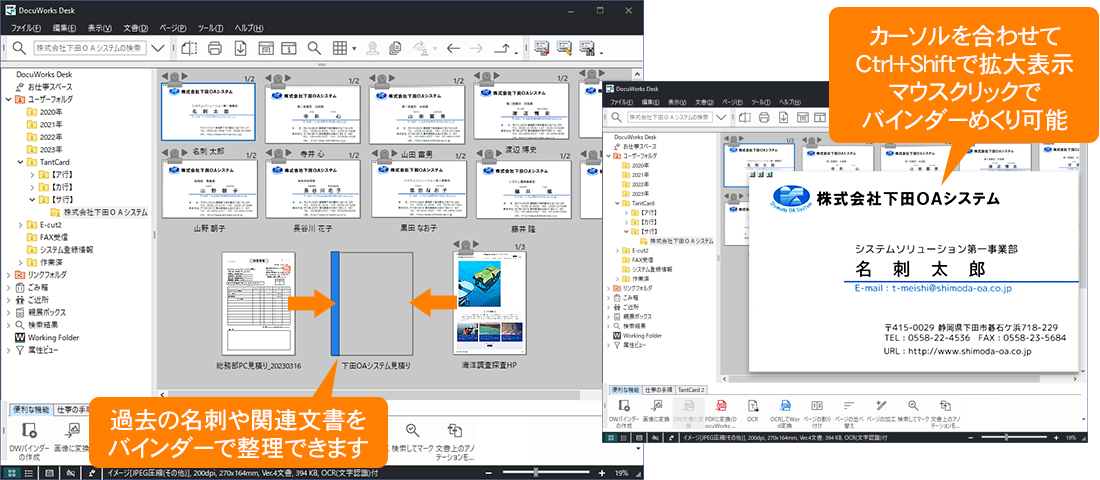Open the 文書(D) menu in left window
Image resolution: width=1100 pixels, height=480 pixels.
(x=135, y=28)
